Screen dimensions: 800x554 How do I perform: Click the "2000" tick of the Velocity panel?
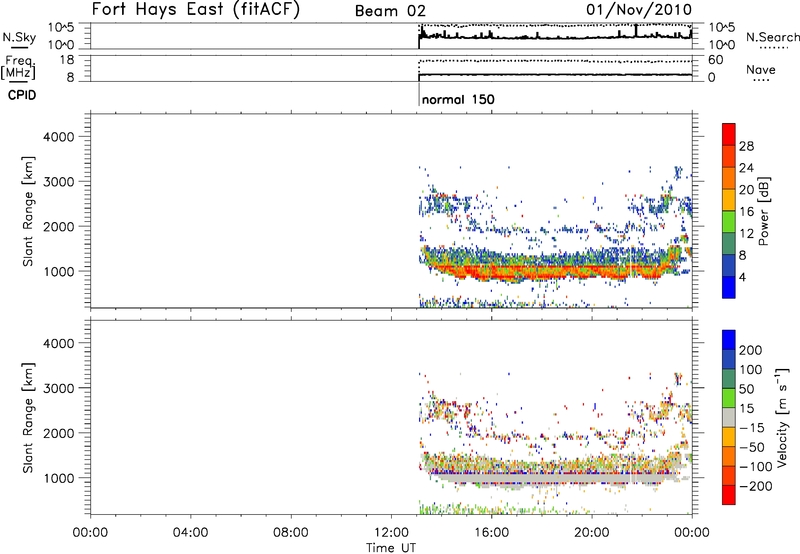click(x=59, y=433)
